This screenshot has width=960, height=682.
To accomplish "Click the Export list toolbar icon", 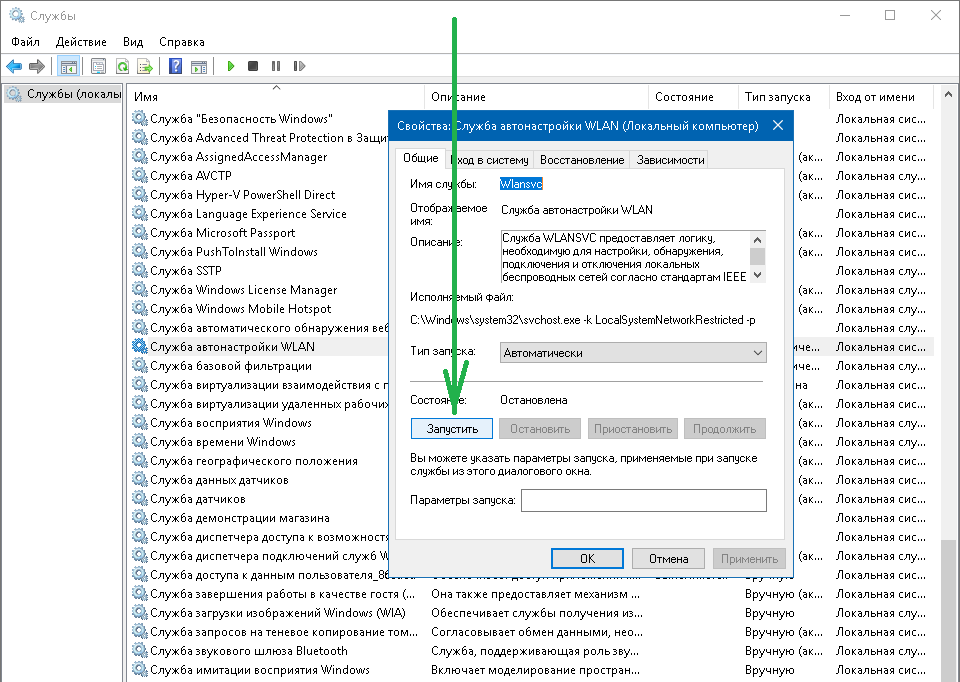I will tap(145, 66).
